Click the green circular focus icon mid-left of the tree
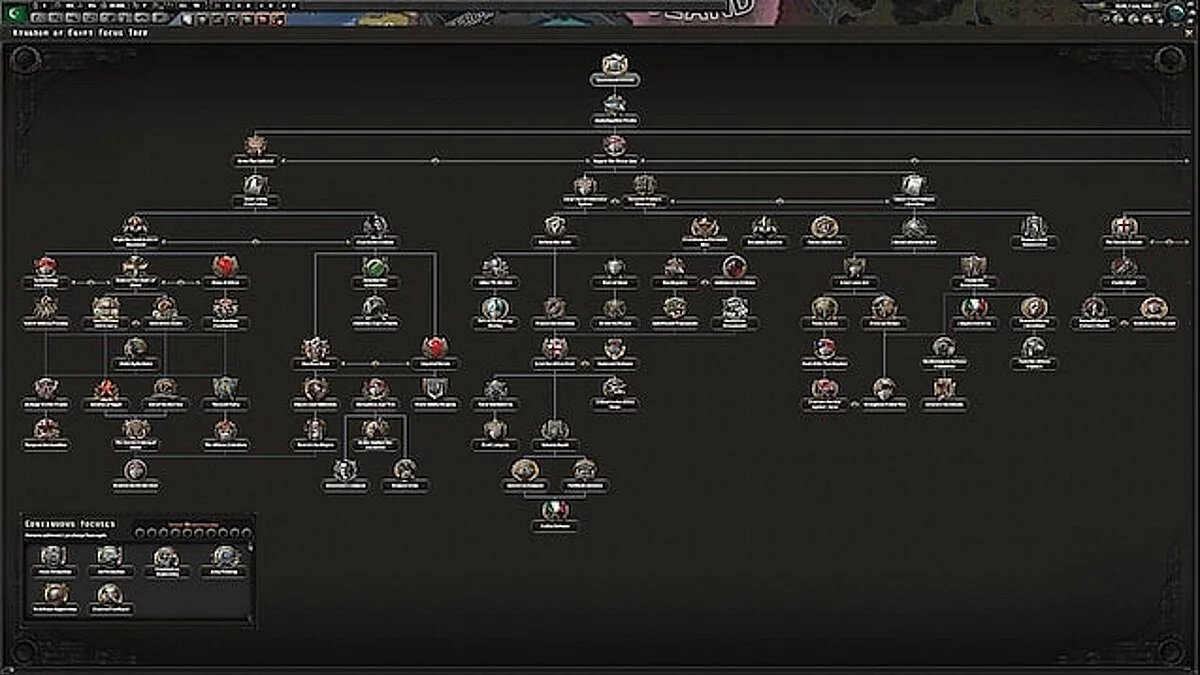Viewport: 1200px width, 675px height. [x=375, y=268]
